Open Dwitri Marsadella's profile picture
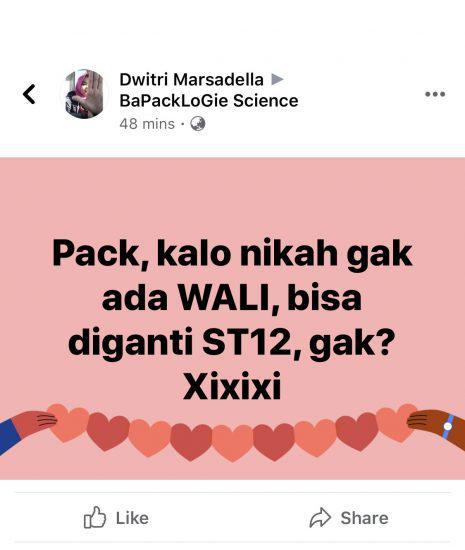The height and width of the screenshot is (550, 465). [84, 94]
